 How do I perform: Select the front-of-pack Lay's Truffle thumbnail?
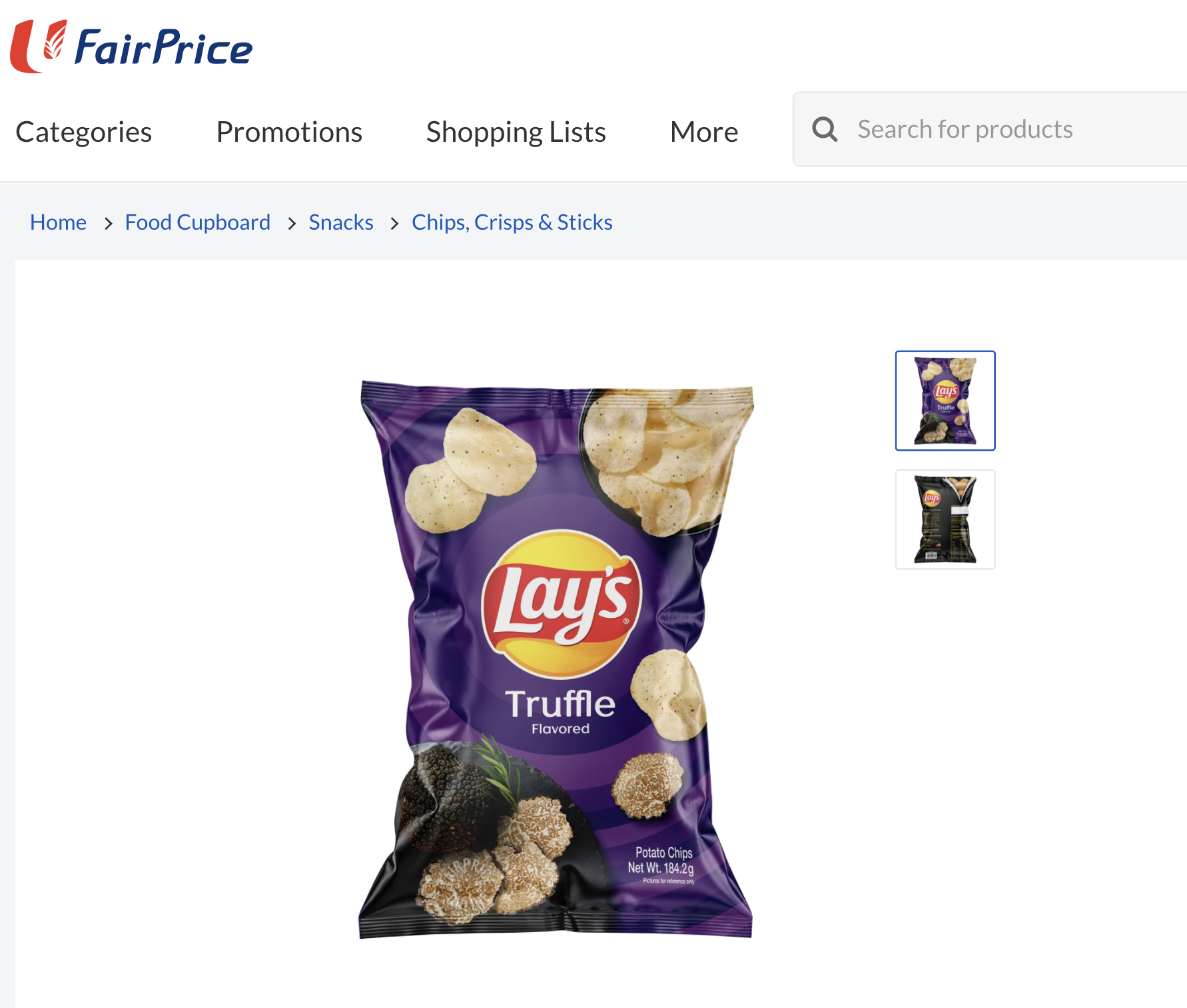(x=945, y=401)
